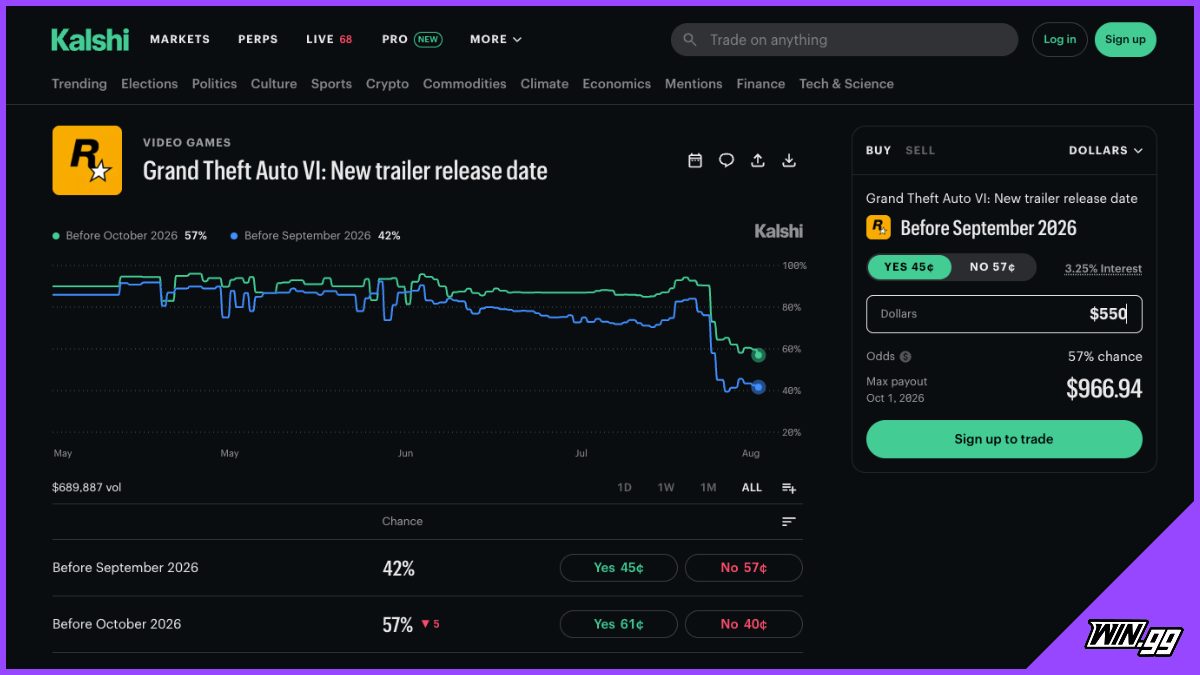
Task: Switch to the BUY tab
Action: [x=878, y=150]
